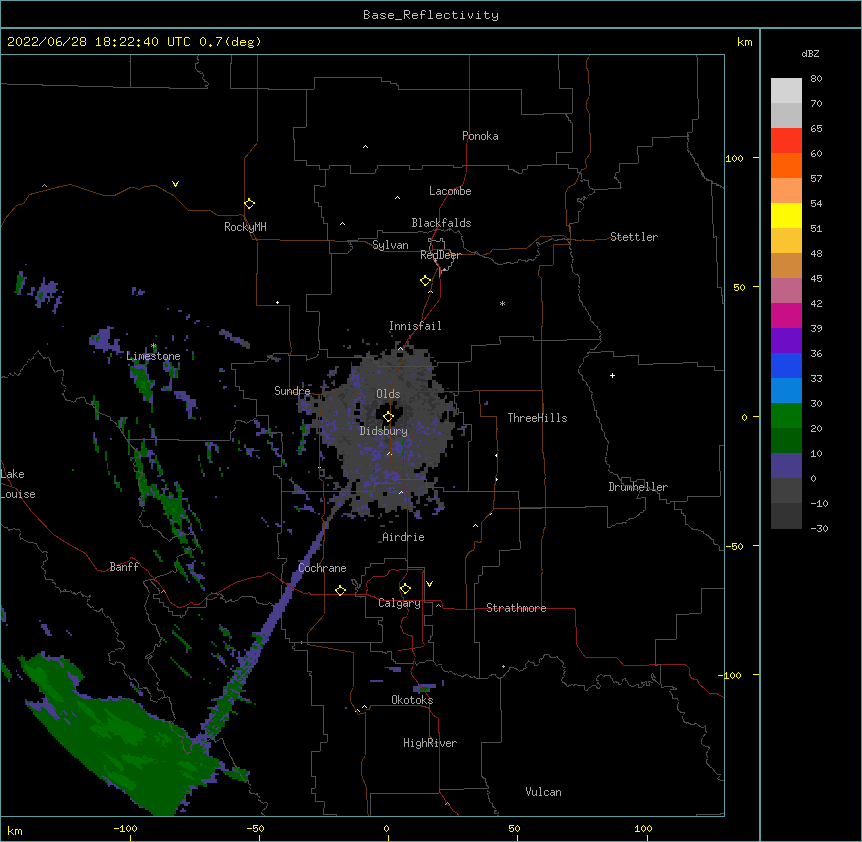Select the RedDeer city label
Viewport: 862px width, 842px height.
pyautogui.click(x=440, y=255)
